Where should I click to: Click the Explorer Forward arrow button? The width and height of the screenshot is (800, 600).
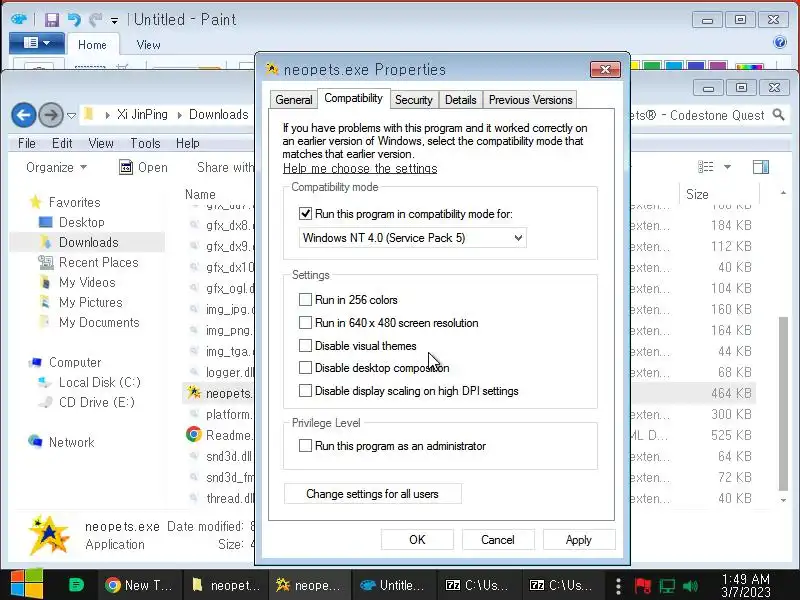[51, 115]
